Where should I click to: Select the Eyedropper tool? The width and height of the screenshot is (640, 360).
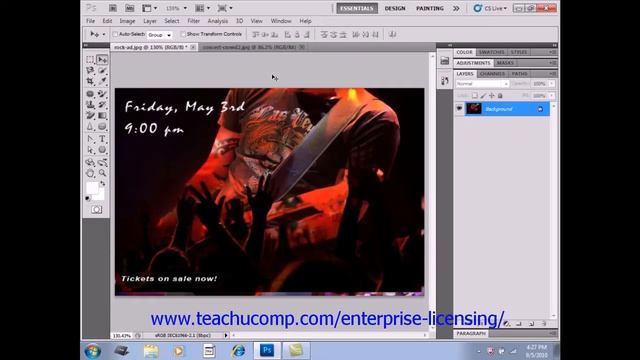tap(102, 81)
